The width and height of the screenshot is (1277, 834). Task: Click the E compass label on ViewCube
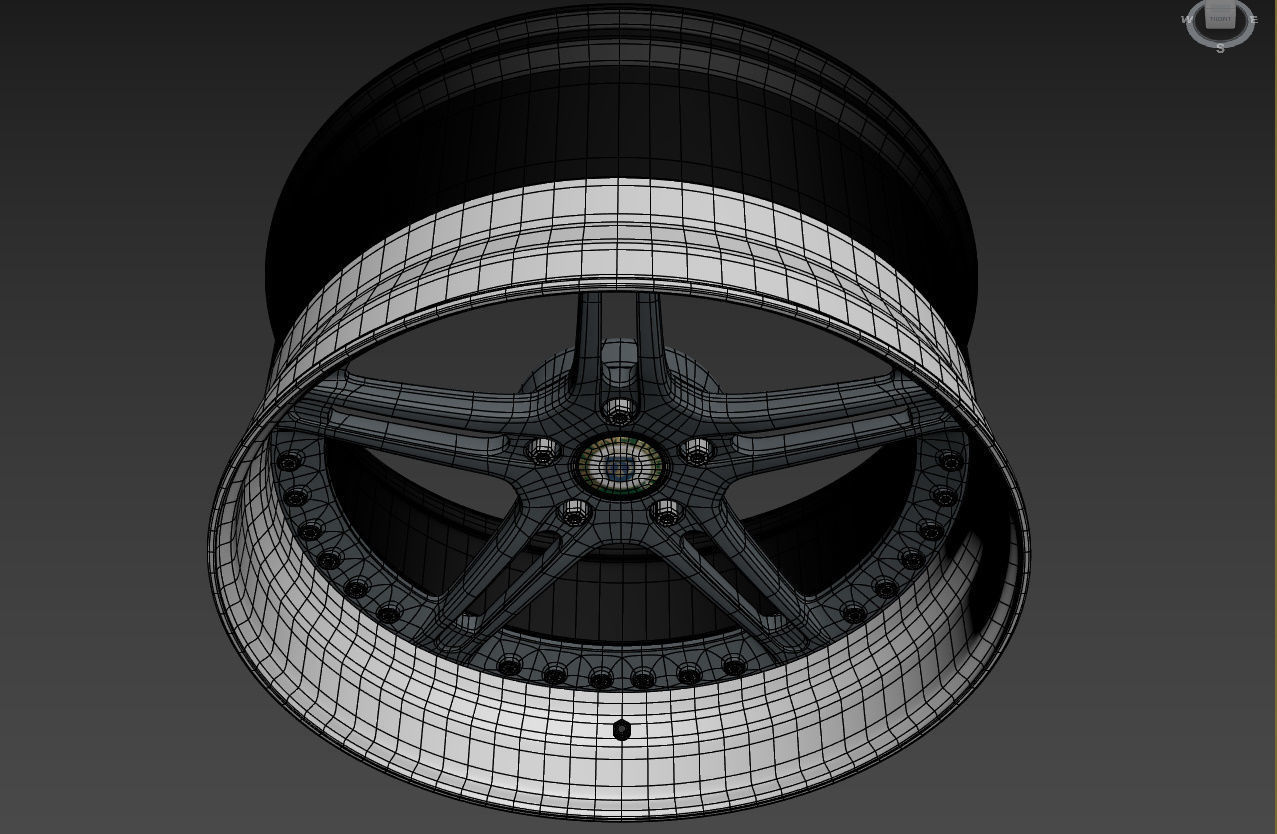click(1254, 20)
